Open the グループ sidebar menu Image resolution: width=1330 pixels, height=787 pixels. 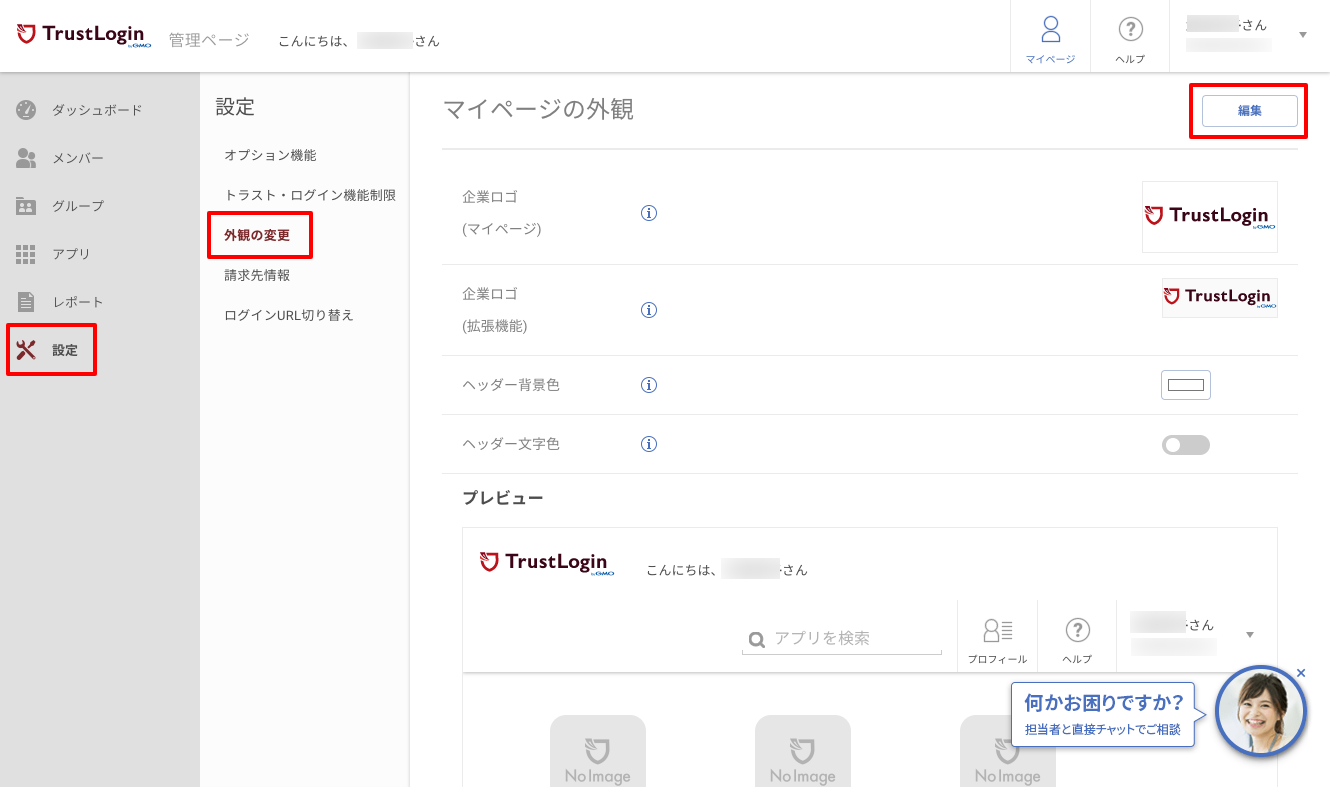coord(78,206)
